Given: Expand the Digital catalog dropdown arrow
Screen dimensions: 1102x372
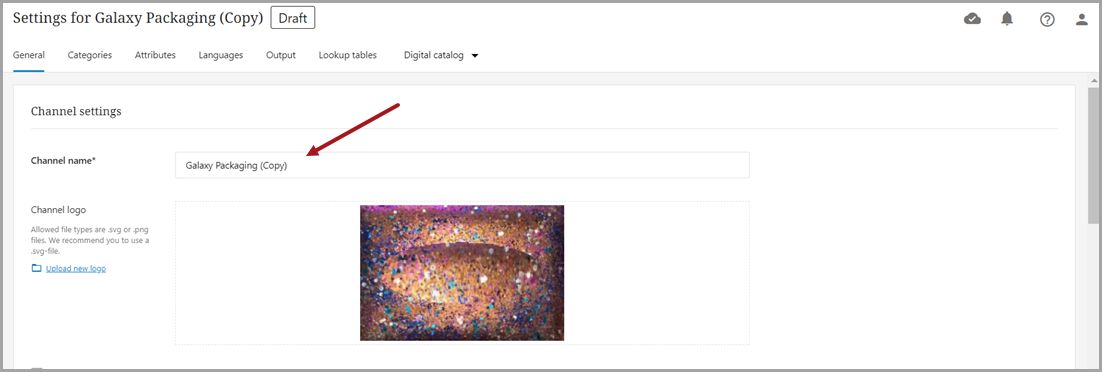Looking at the screenshot, I should tap(475, 56).
